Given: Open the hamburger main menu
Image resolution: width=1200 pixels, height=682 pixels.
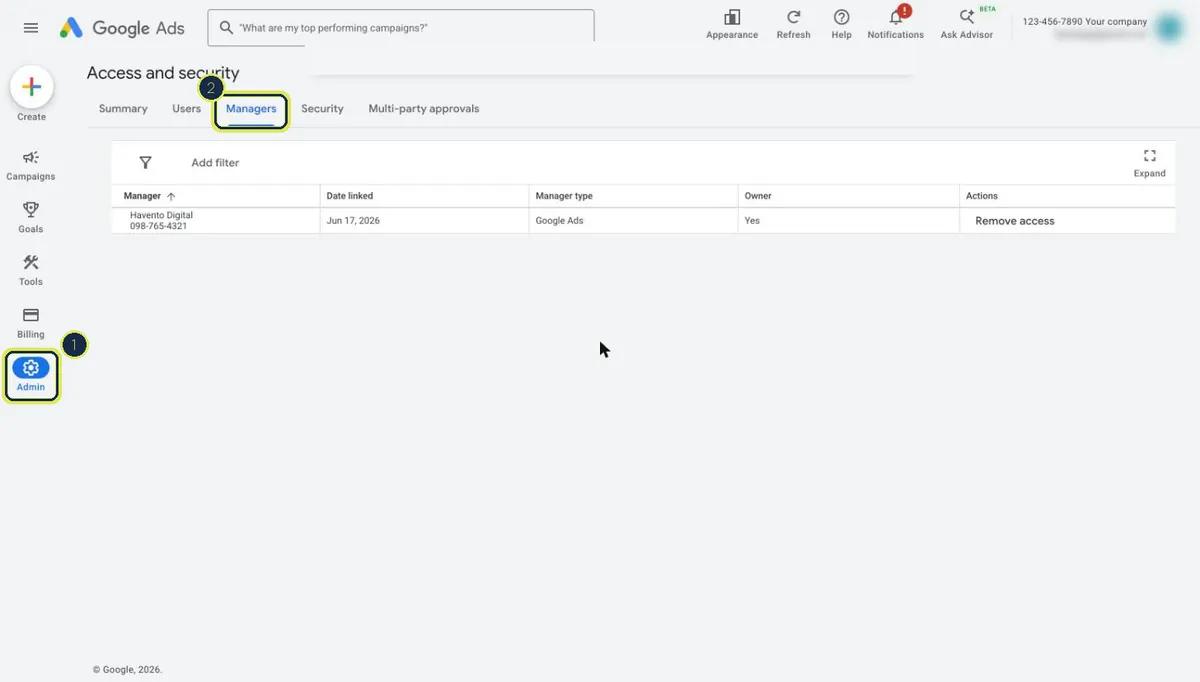Looking at the screenshot, I should click(31, 28).
